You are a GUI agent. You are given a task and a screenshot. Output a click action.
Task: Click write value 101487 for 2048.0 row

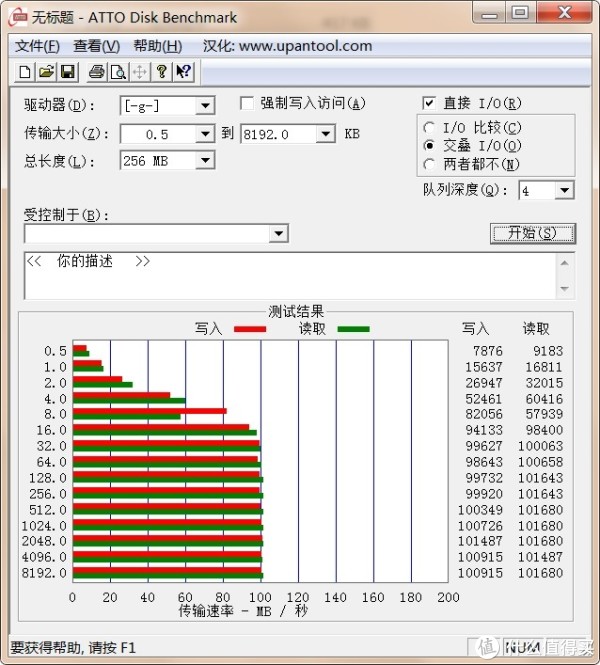point(480,542)
